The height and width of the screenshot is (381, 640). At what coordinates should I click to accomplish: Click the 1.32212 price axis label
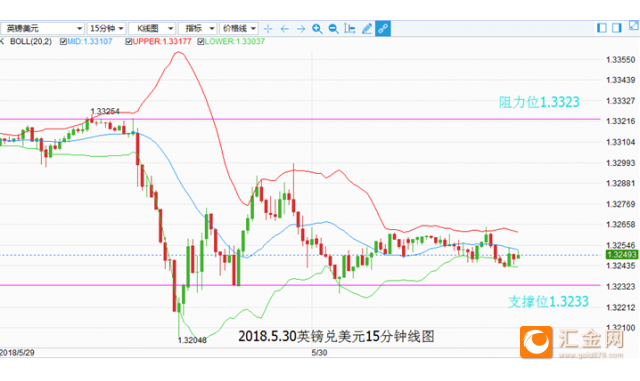621,307
